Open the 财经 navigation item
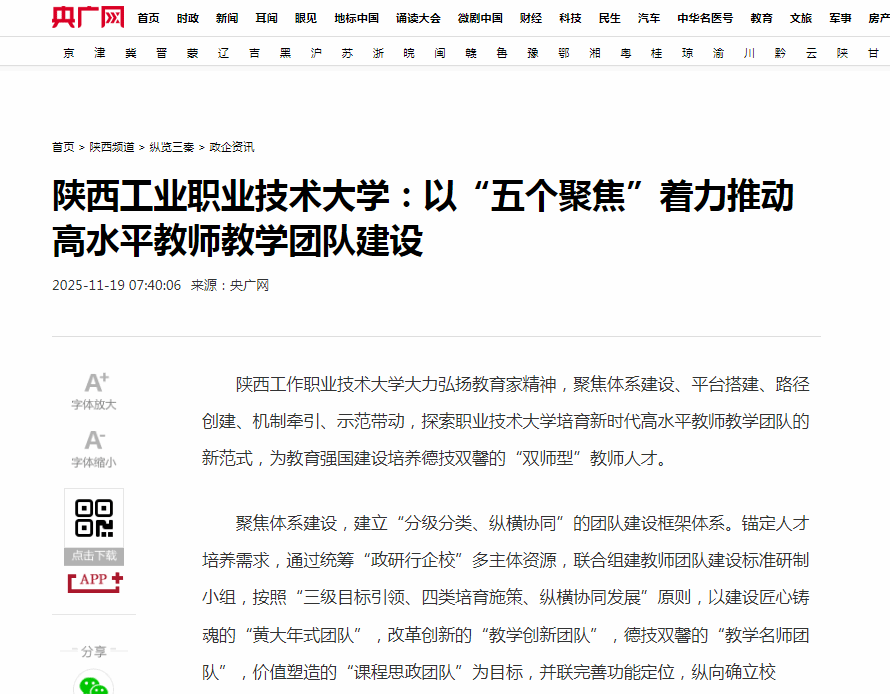The height and width of the screenshot is (694, 890). pos(531,18)
